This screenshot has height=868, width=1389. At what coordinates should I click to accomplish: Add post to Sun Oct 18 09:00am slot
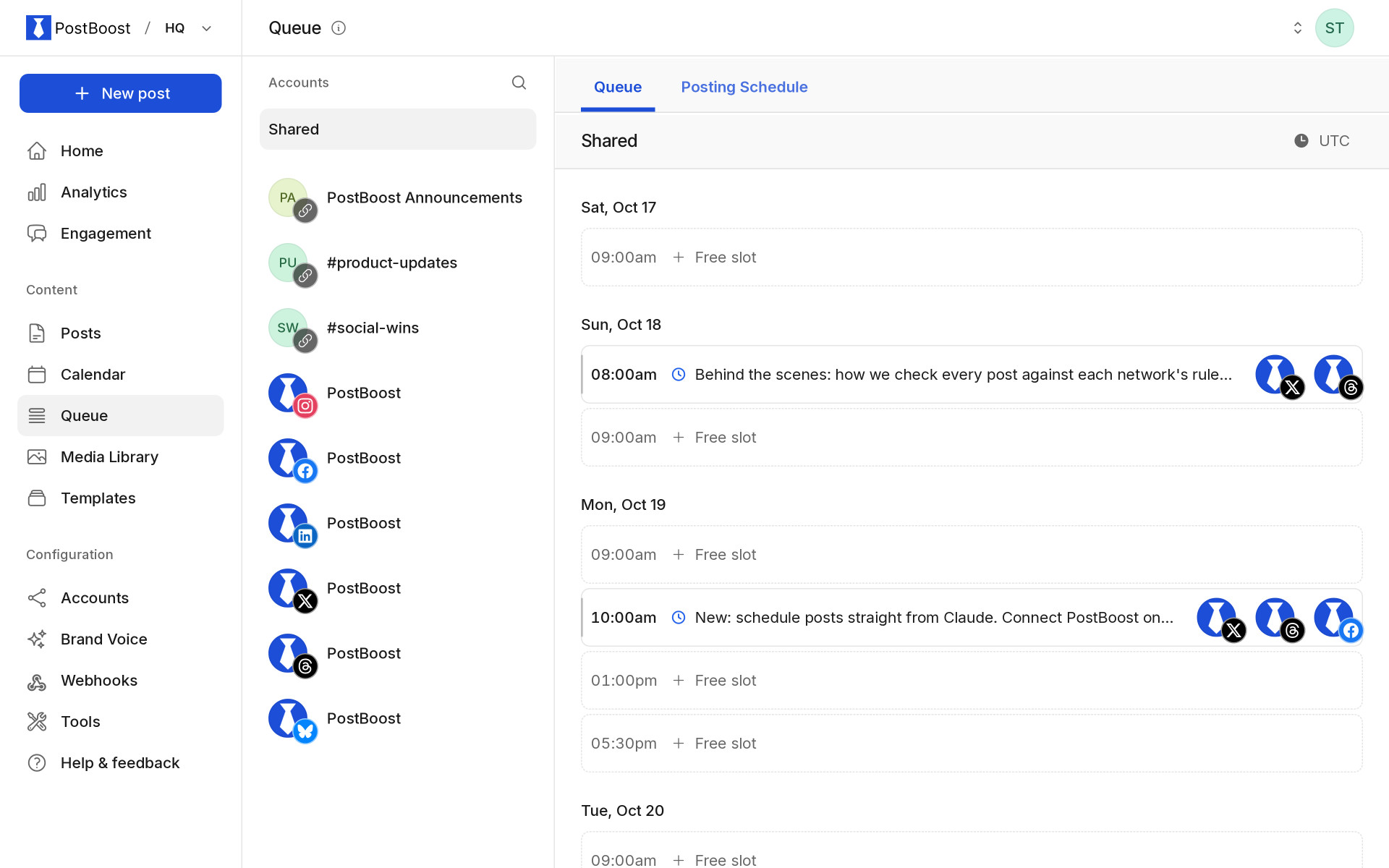[972, 438]
